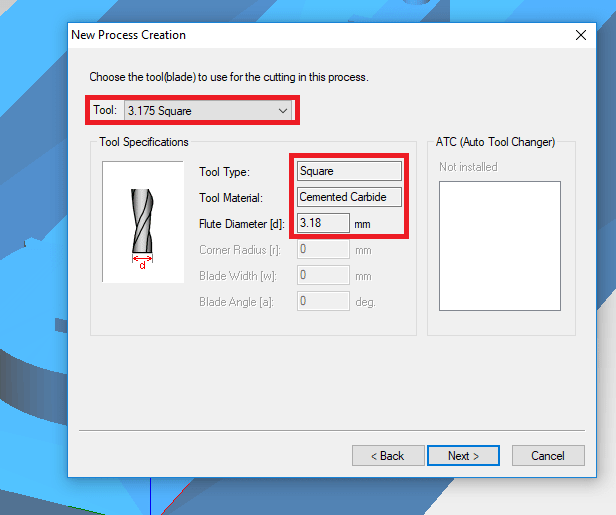Click the Tool Material field Cemented Carbide

coord(349,197)
